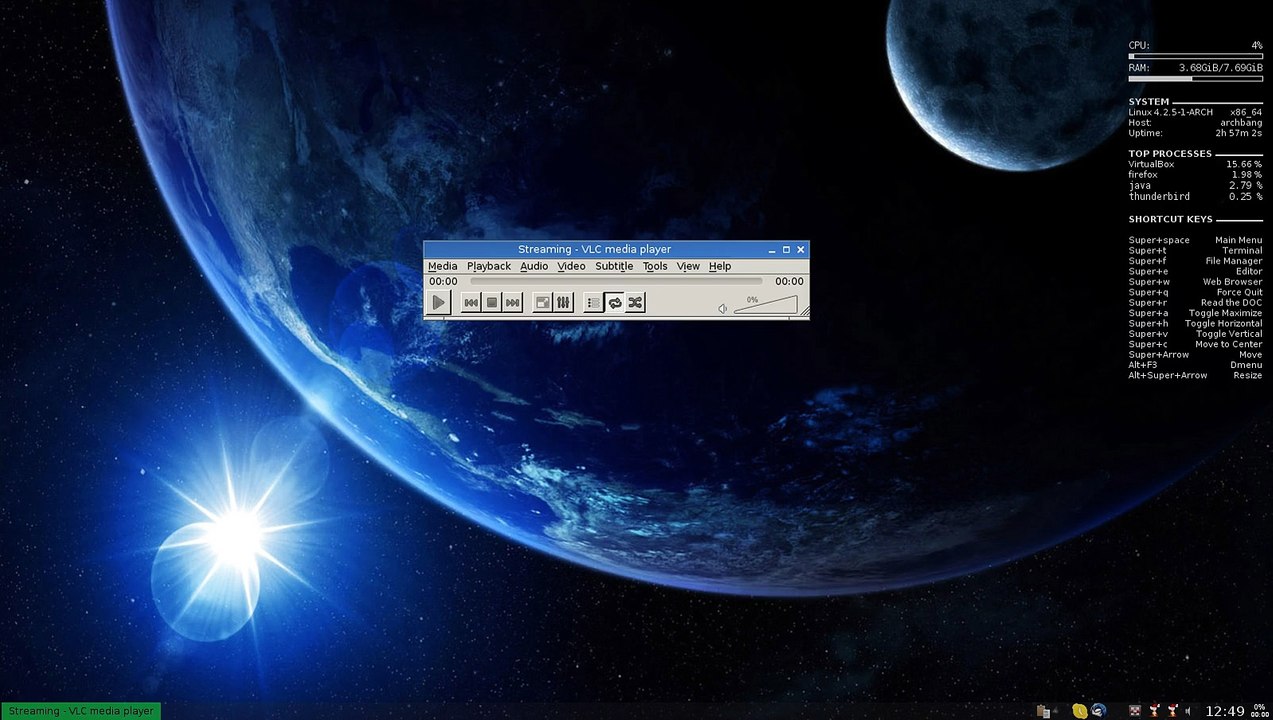
Task: Toggle loop mode in VLC
Action: (614, 302)
